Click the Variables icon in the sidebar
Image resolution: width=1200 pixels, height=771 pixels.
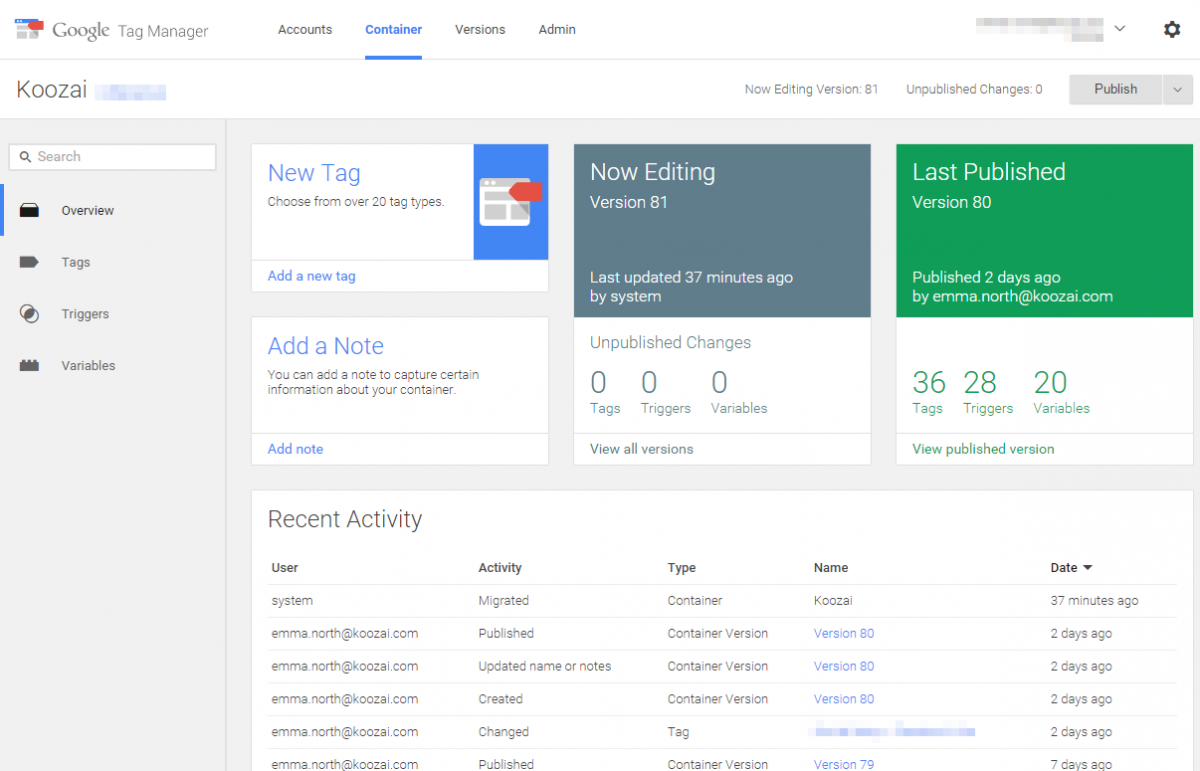31,365
